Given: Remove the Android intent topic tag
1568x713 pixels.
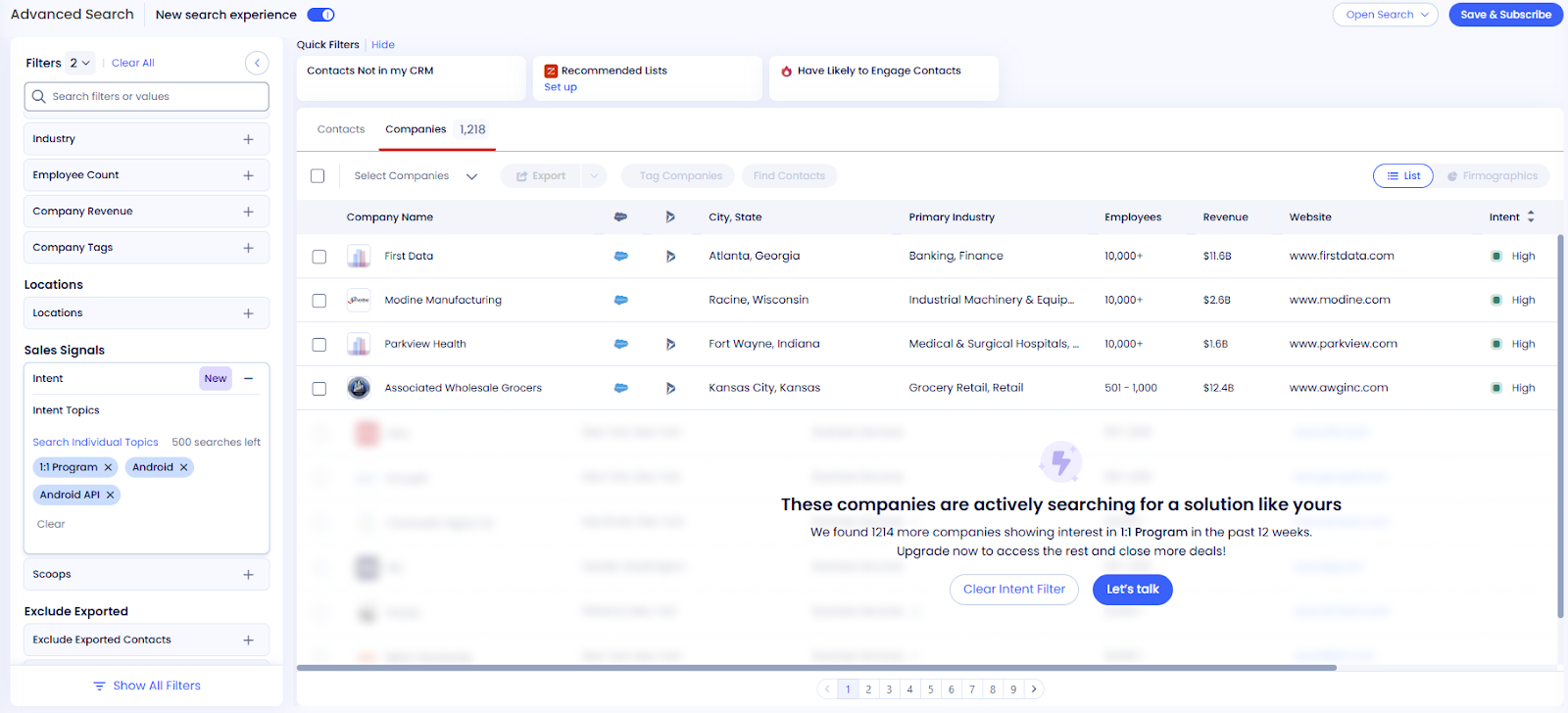Looking at the screenshot, I should [x=183, y=467].
